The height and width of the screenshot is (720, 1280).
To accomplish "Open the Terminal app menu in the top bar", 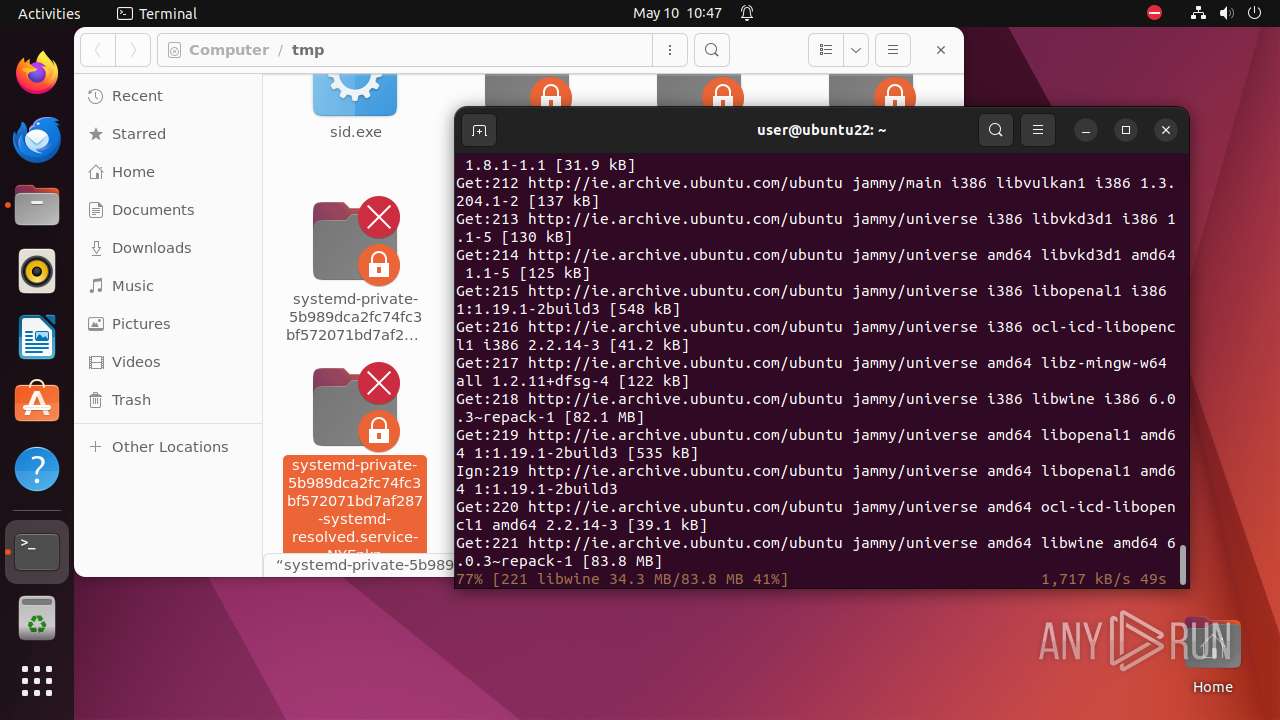I will [157, 13].
